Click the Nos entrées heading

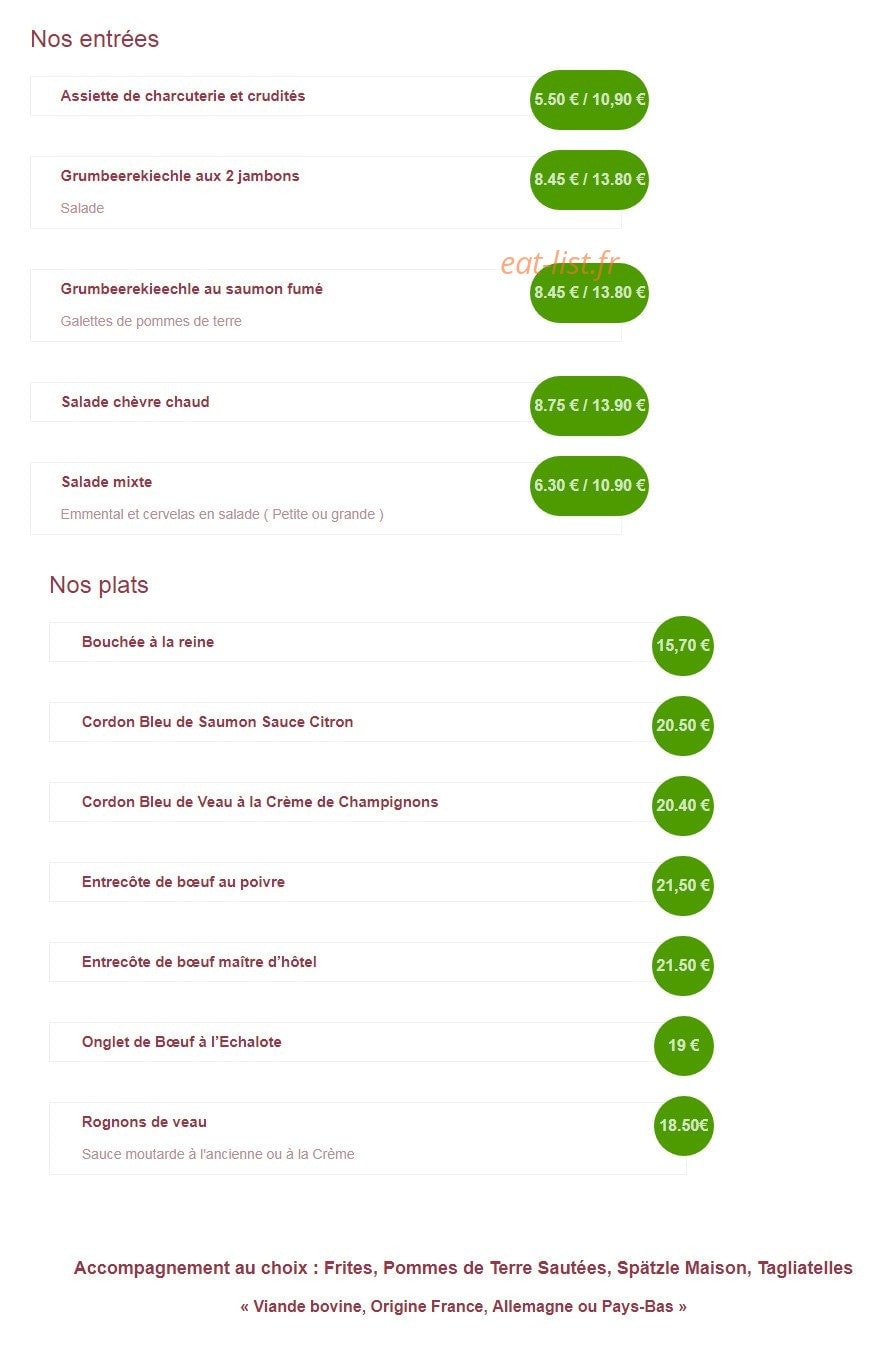[94, 39]
